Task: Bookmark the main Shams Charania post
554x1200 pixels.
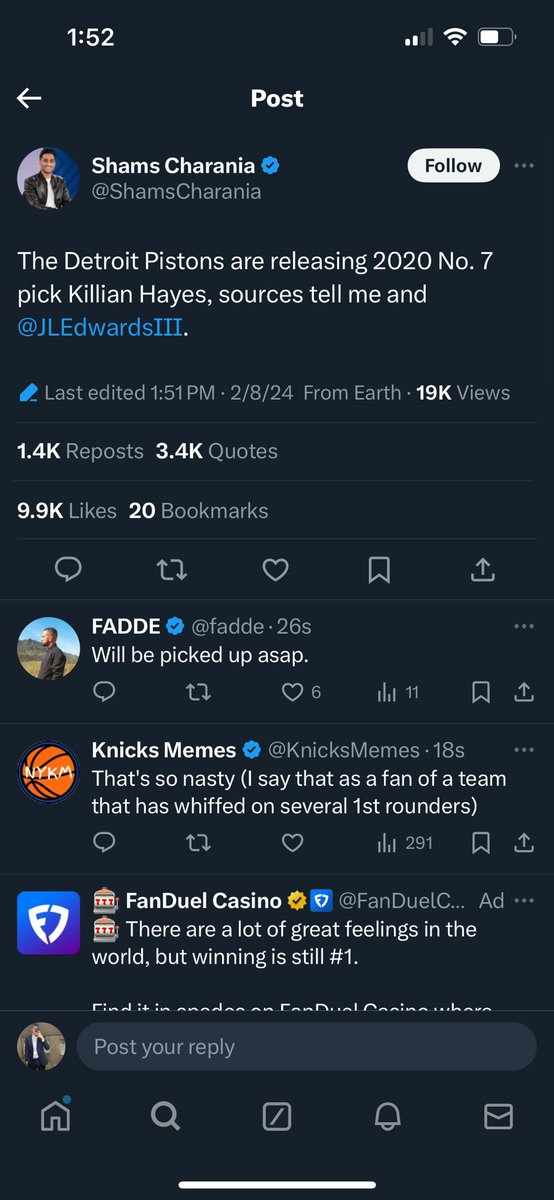Action: (x=379, y=570)
